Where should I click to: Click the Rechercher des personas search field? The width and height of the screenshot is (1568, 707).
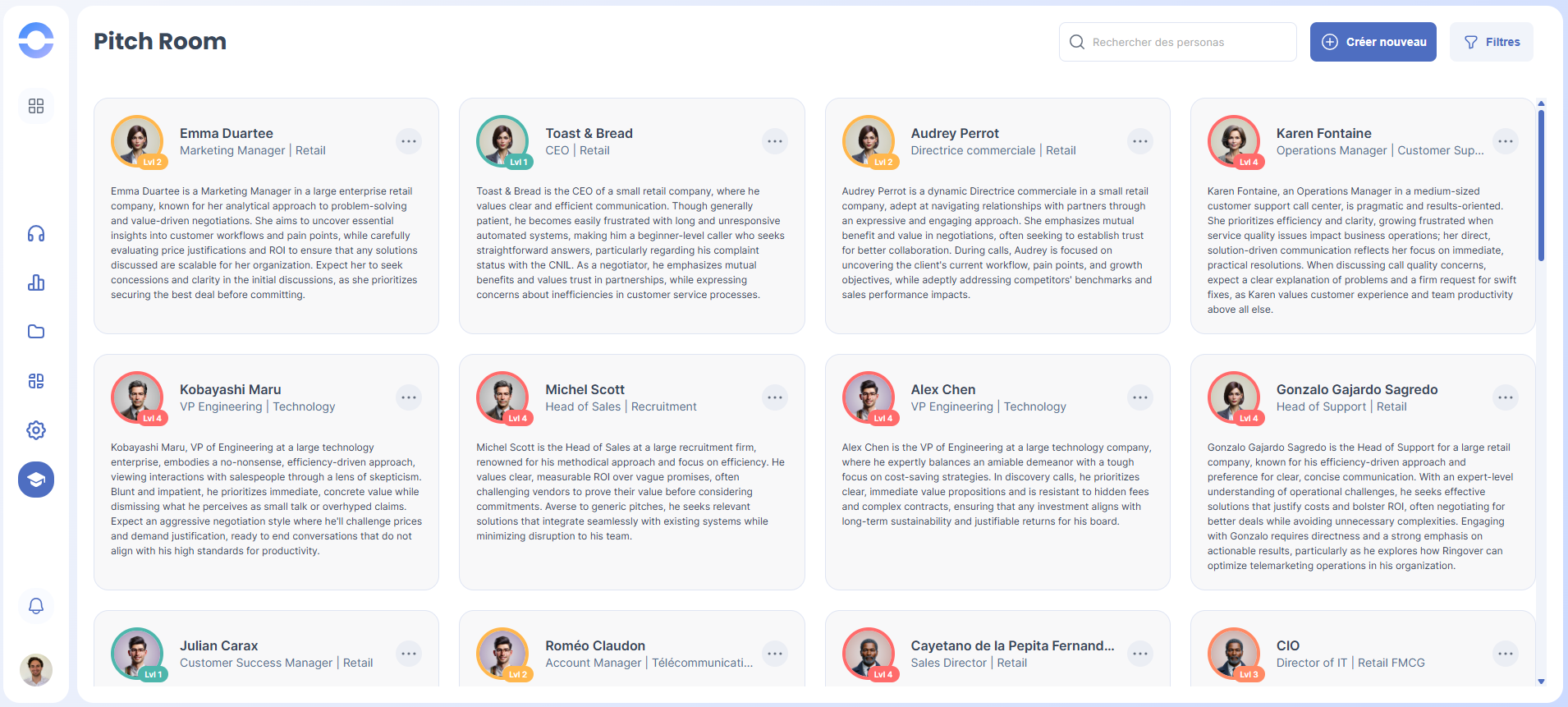pyautogui.click(x=1178, y=42)
